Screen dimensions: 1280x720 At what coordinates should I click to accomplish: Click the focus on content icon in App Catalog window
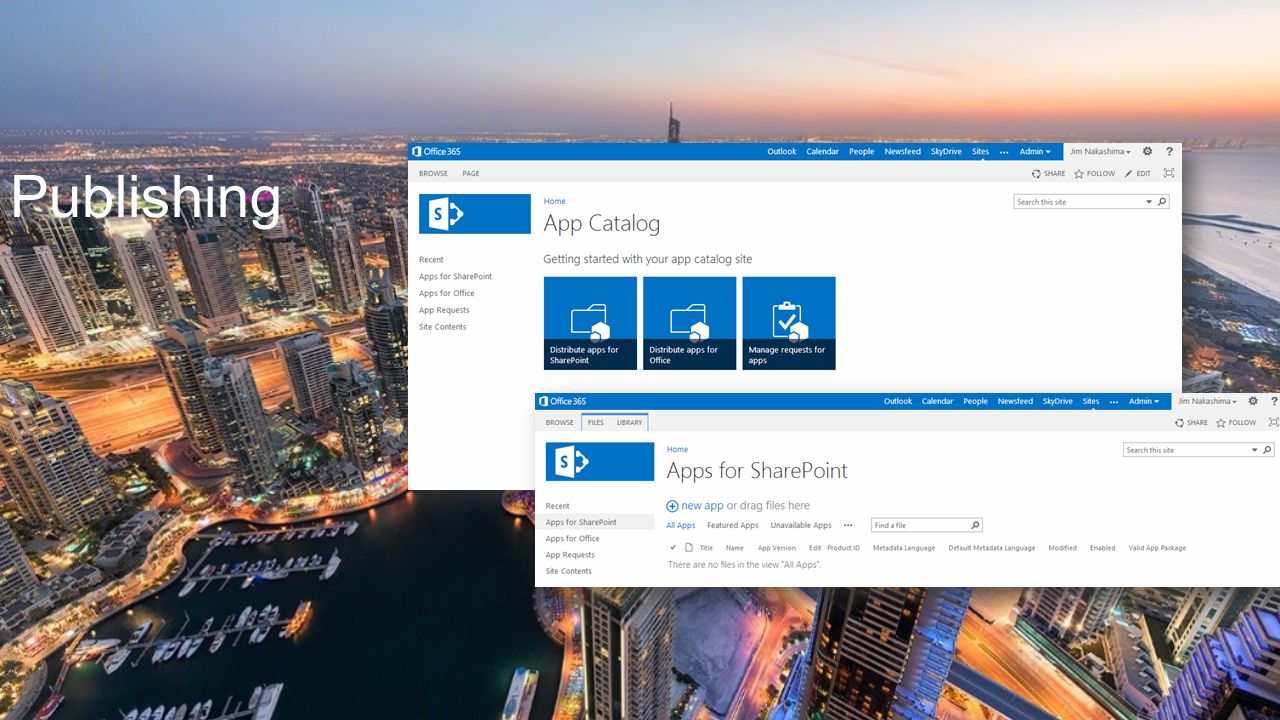coord(1168,174)
